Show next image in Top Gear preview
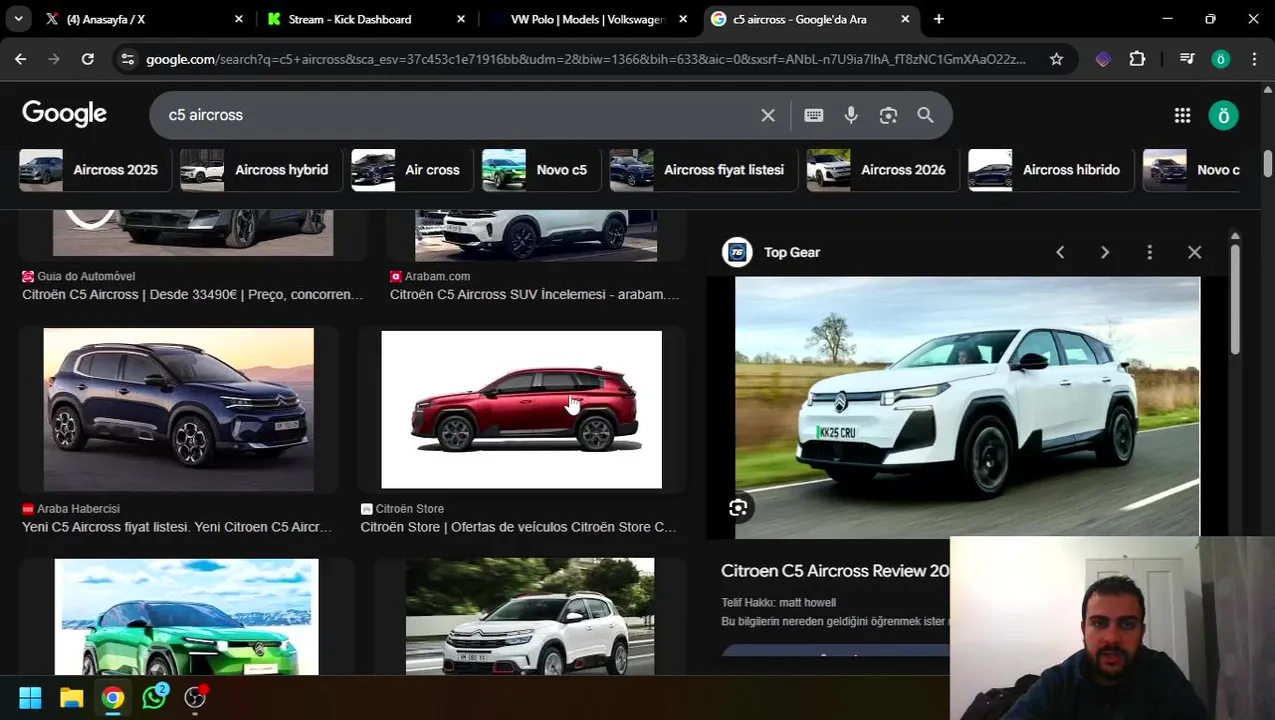Screen dimensions: 1275x720 1105,252
